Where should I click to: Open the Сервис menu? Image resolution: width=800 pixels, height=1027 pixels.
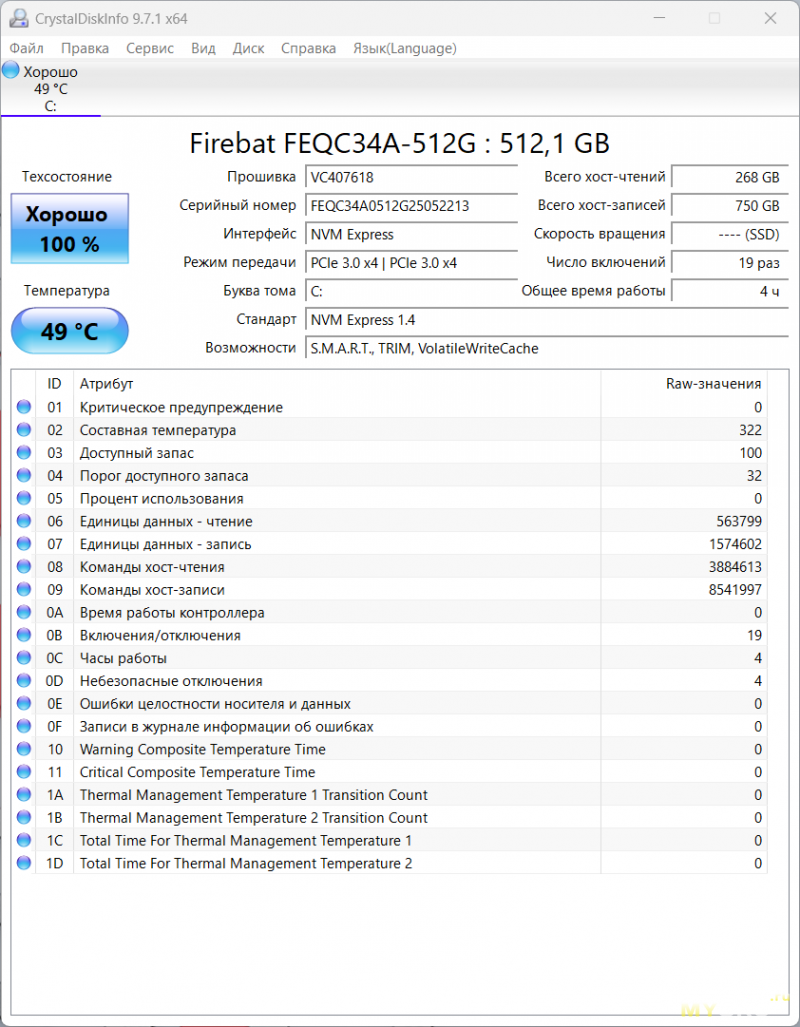149,48
